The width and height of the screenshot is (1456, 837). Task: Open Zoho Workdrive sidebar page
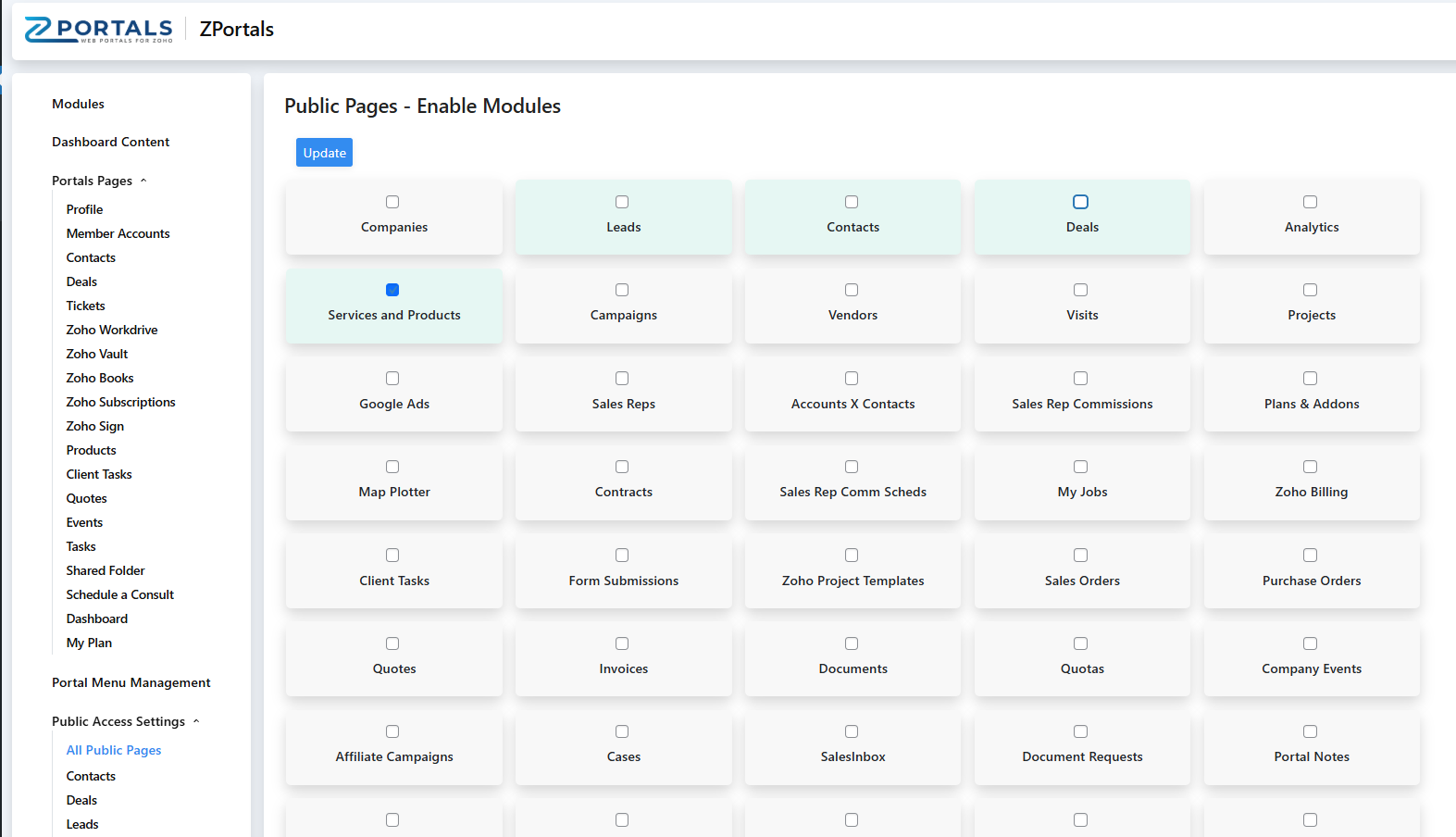(112, 330)
